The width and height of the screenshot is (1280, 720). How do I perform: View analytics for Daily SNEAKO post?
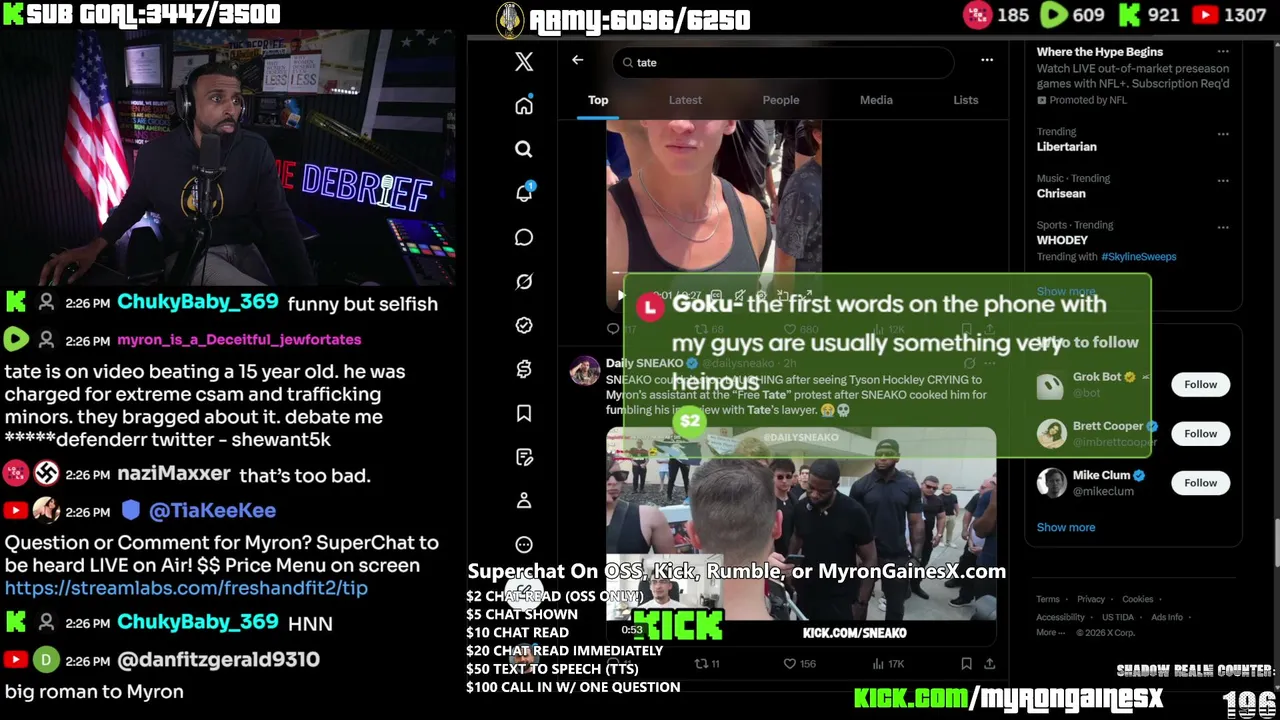coord(887,663)
